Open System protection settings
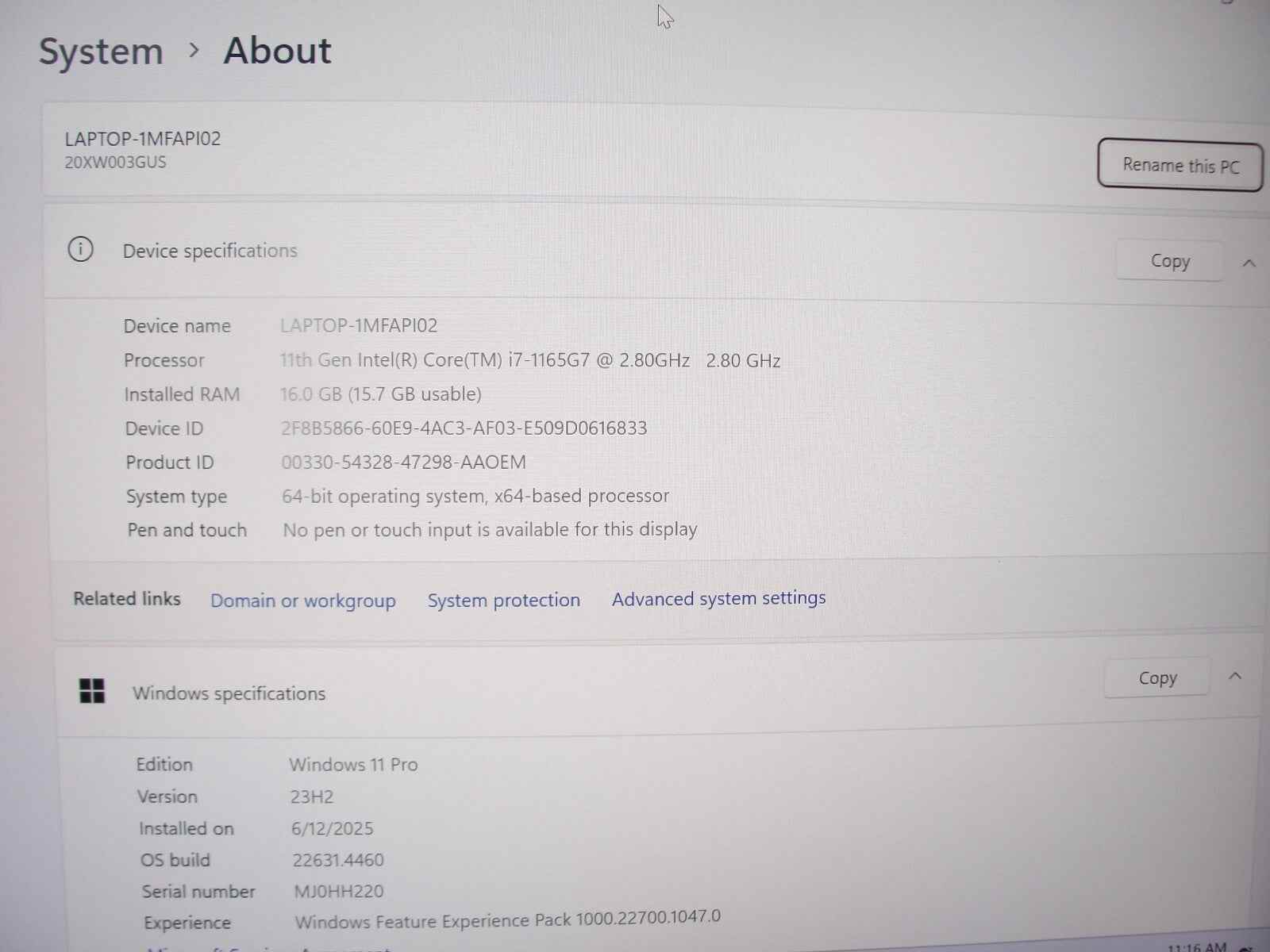The image size is (1270, 952). [503, 600]
